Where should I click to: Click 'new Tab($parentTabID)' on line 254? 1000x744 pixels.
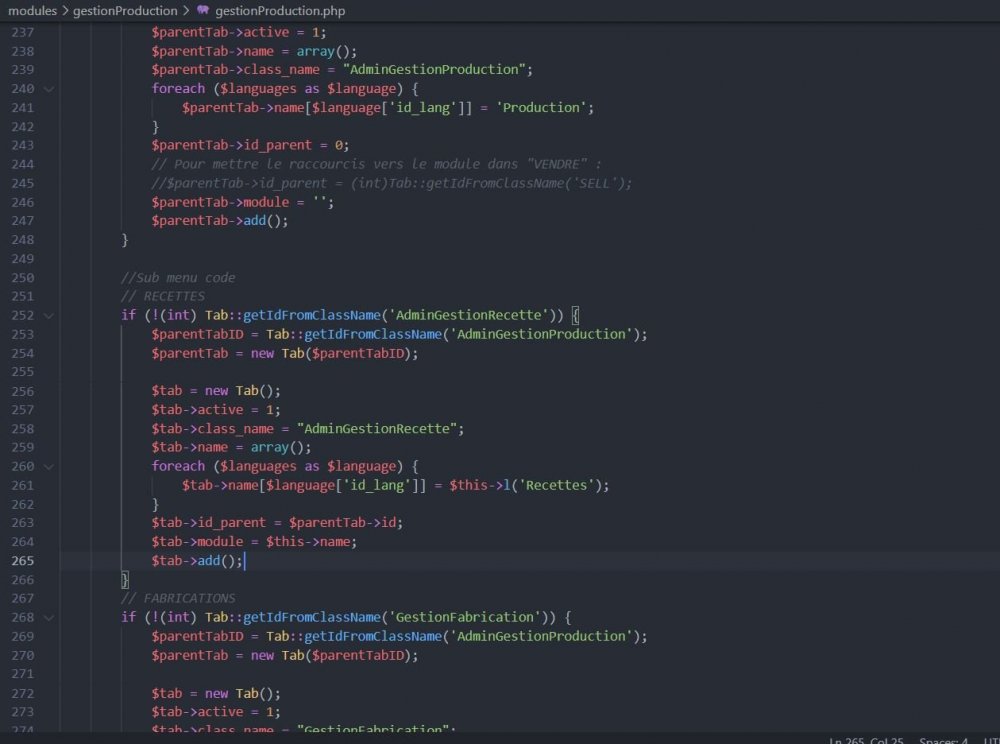[x=330, y=354]
